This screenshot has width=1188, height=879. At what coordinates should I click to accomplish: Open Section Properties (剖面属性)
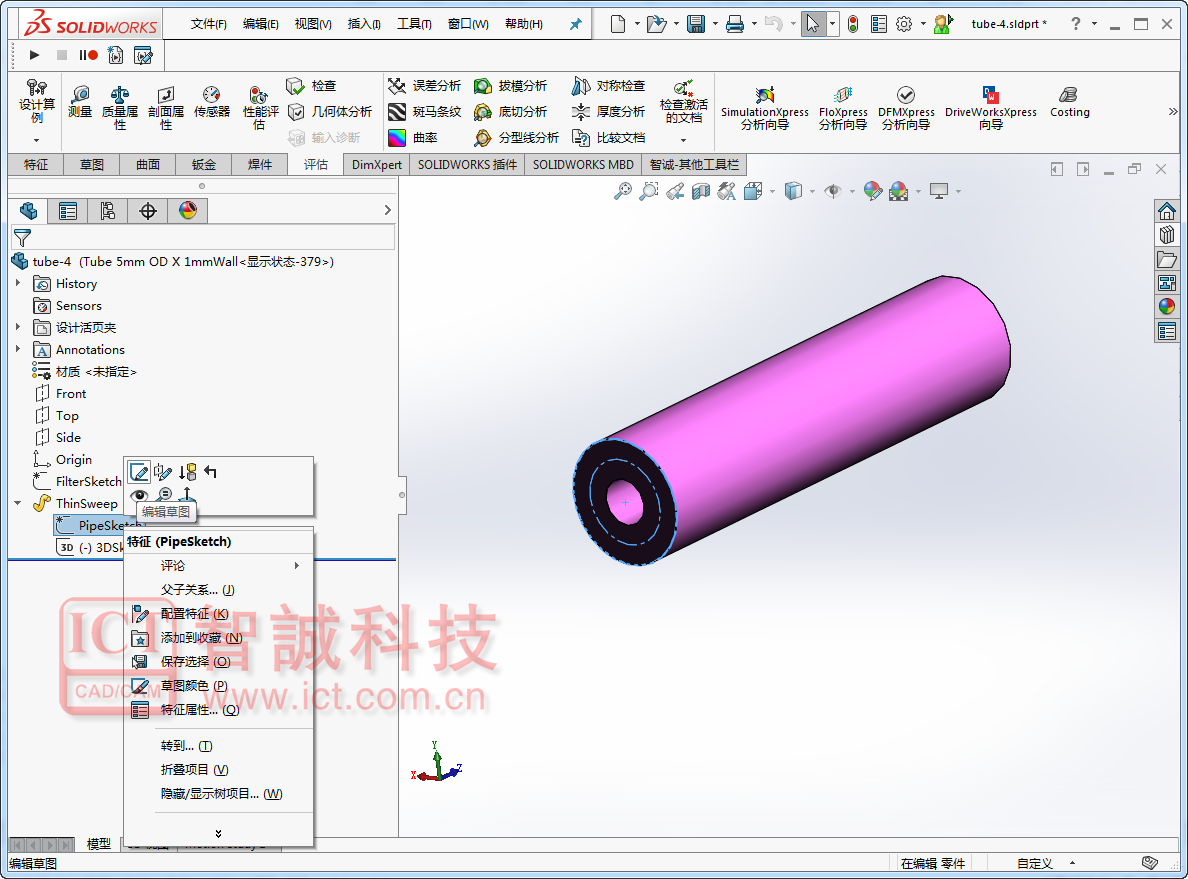pyautogui.click(x=166, y=107)
